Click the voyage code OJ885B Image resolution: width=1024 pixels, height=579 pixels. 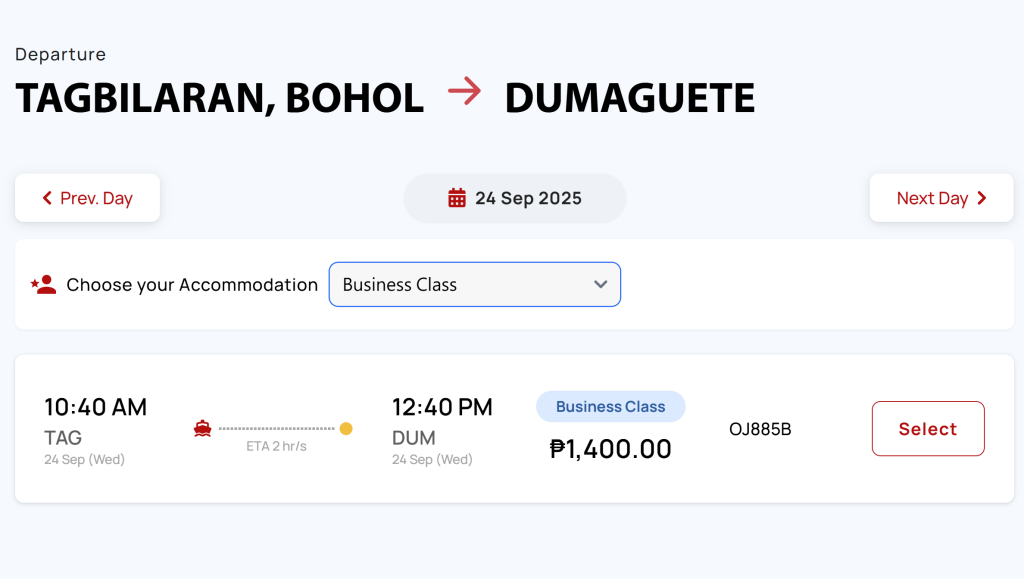tap(760, 429)
